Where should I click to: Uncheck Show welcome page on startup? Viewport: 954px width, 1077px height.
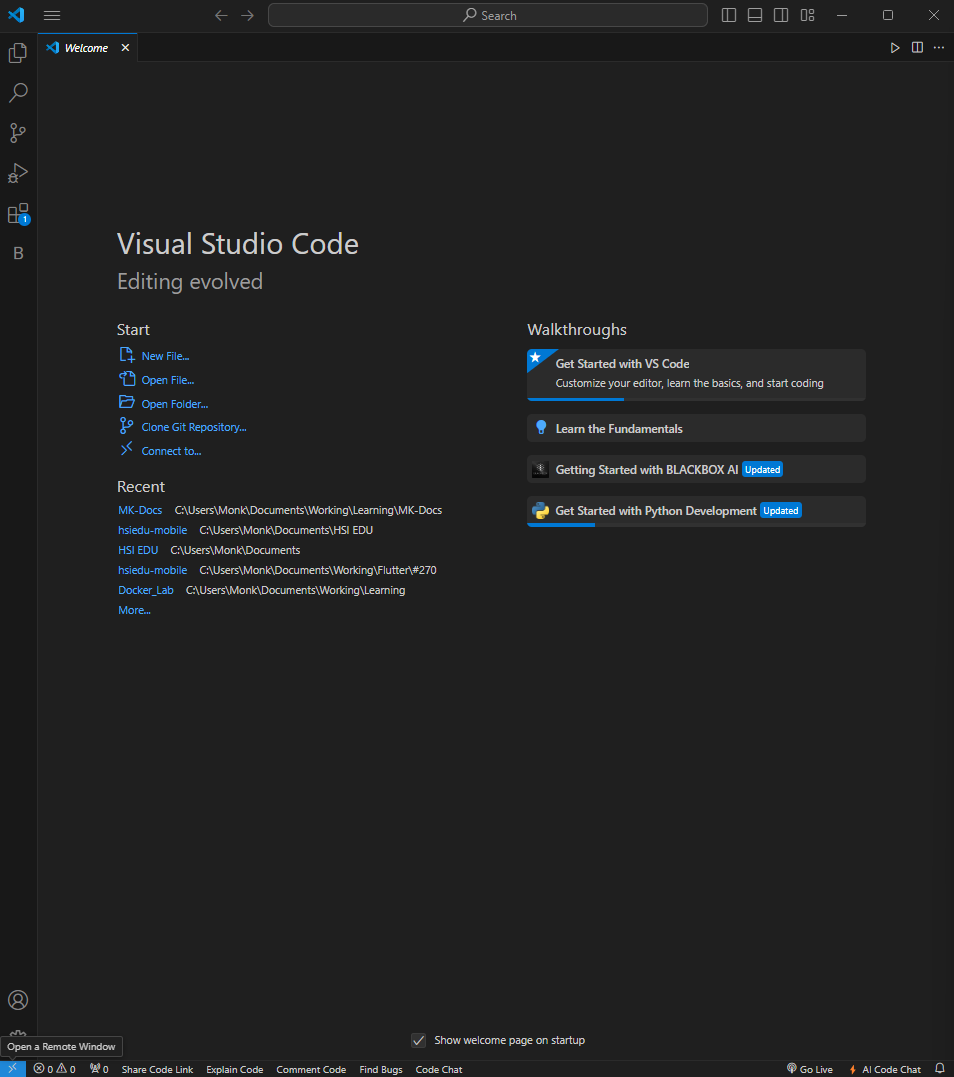coord(419,1040)
